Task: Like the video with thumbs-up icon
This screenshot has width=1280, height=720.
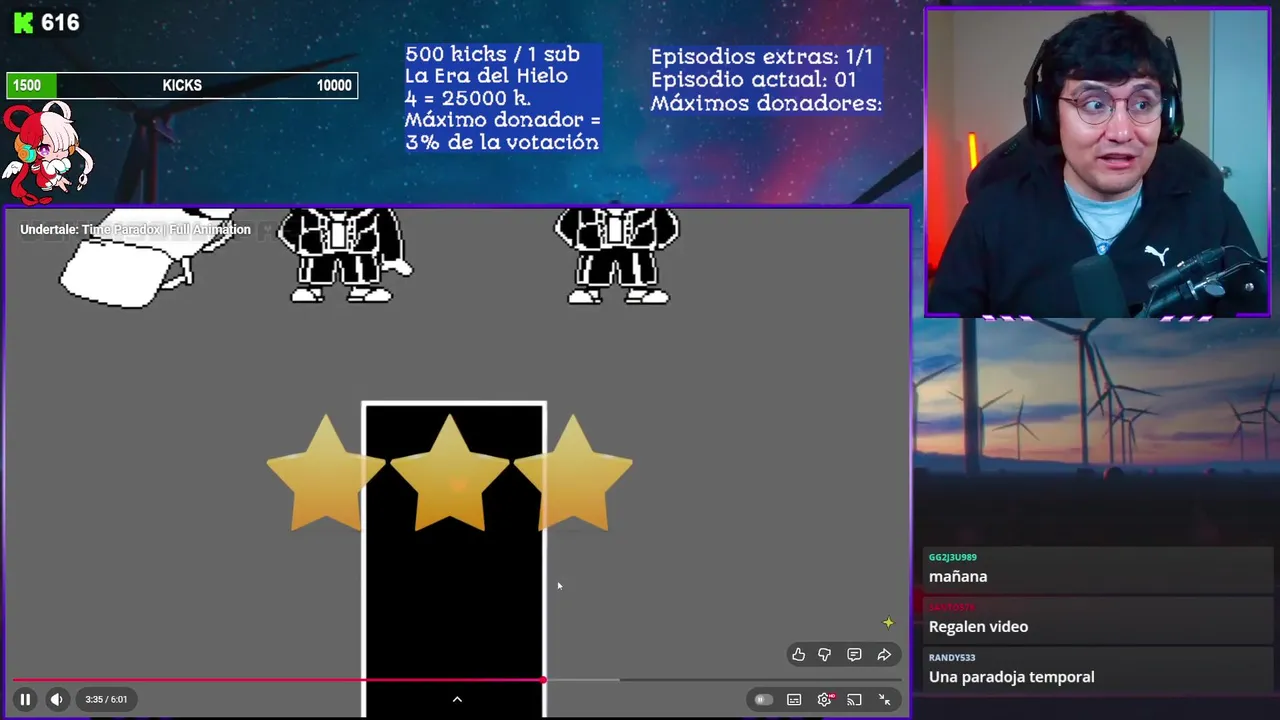Action: click(798, 655)
